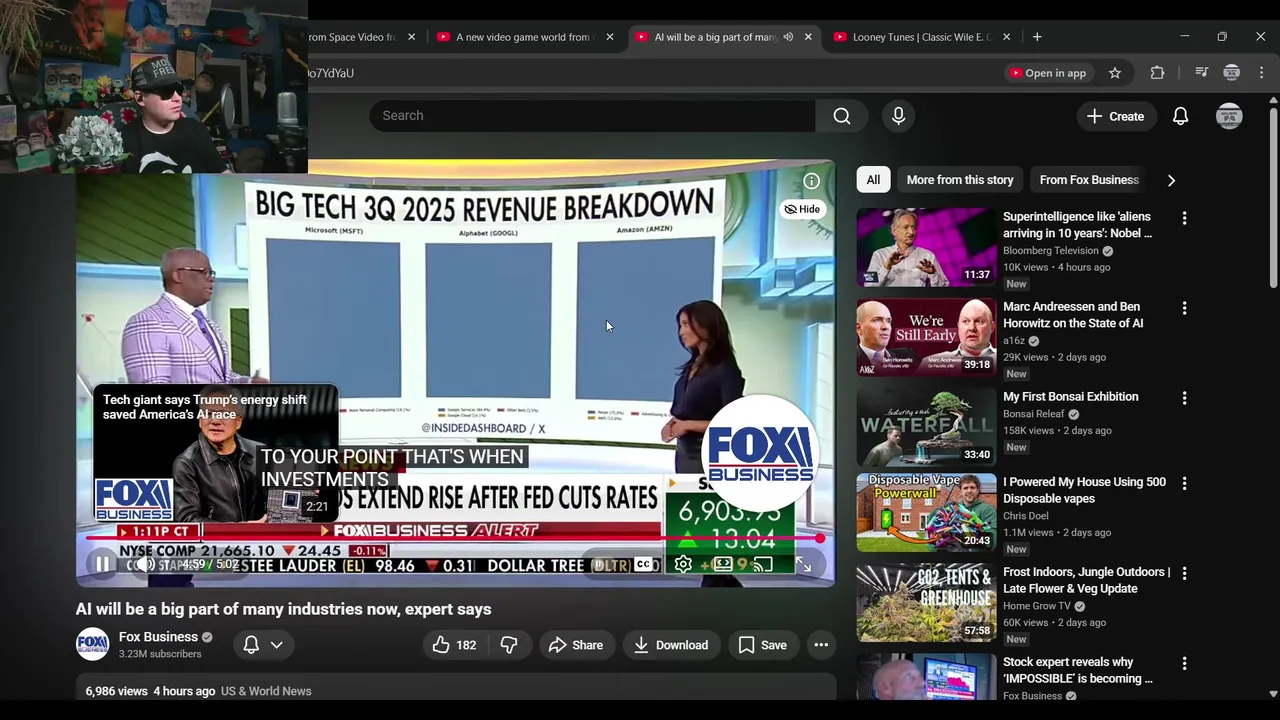Toggle theater mode in the player
Screen dimensions: 1280x720
723,565
